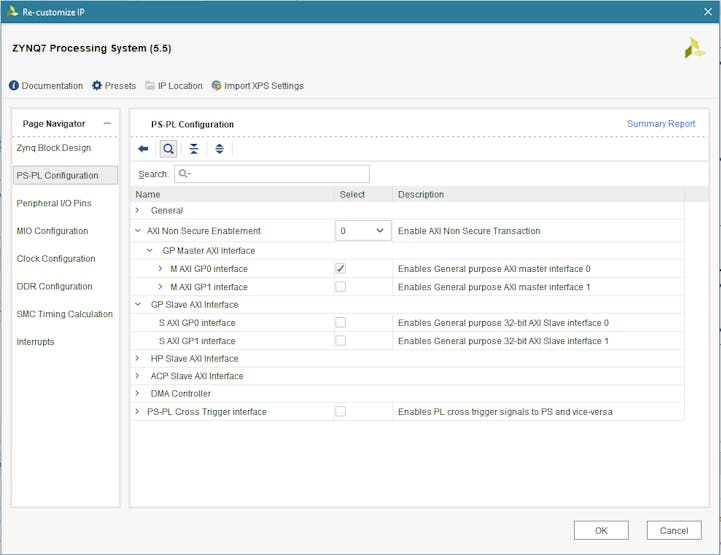The image size is (721, 555).
Task: Select S AXI GP0 interface row label
Action: pos(197,322)
